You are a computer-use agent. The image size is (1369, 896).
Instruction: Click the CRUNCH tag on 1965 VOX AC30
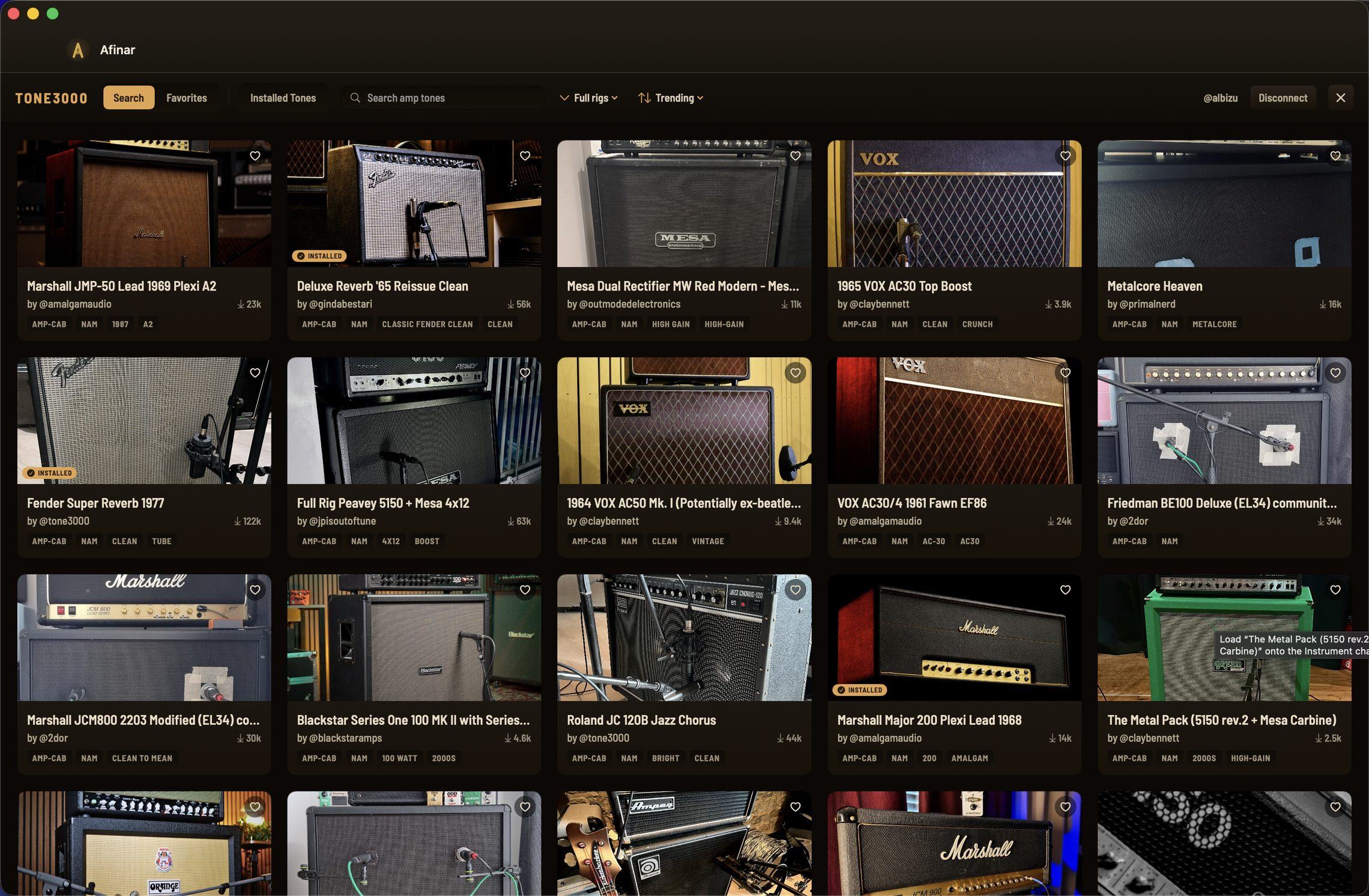(x=977, y=324)
